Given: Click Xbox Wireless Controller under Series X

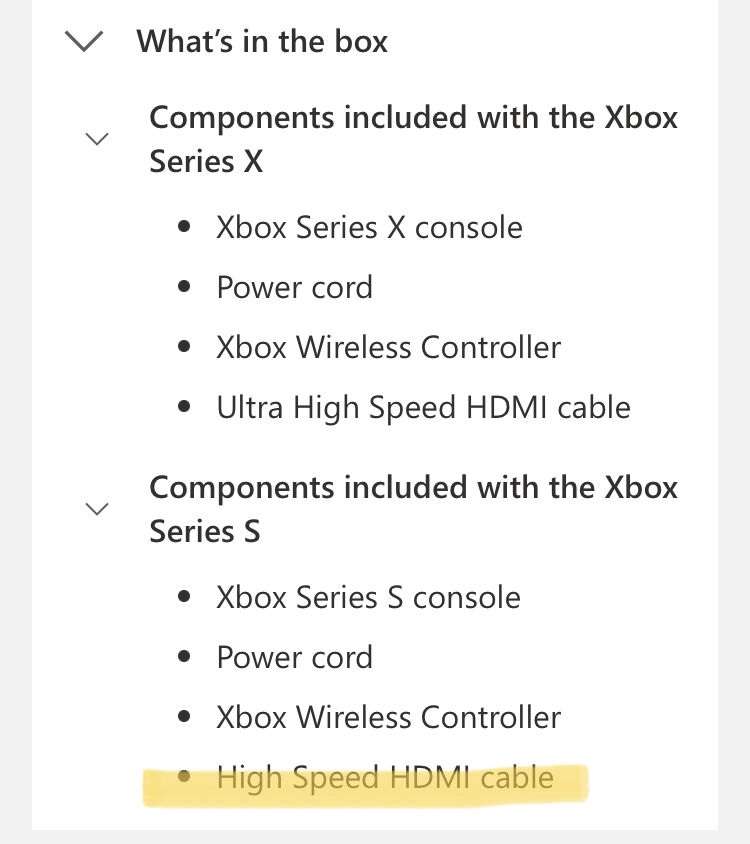Looking at the screenshot, I should tap(389, 347).
